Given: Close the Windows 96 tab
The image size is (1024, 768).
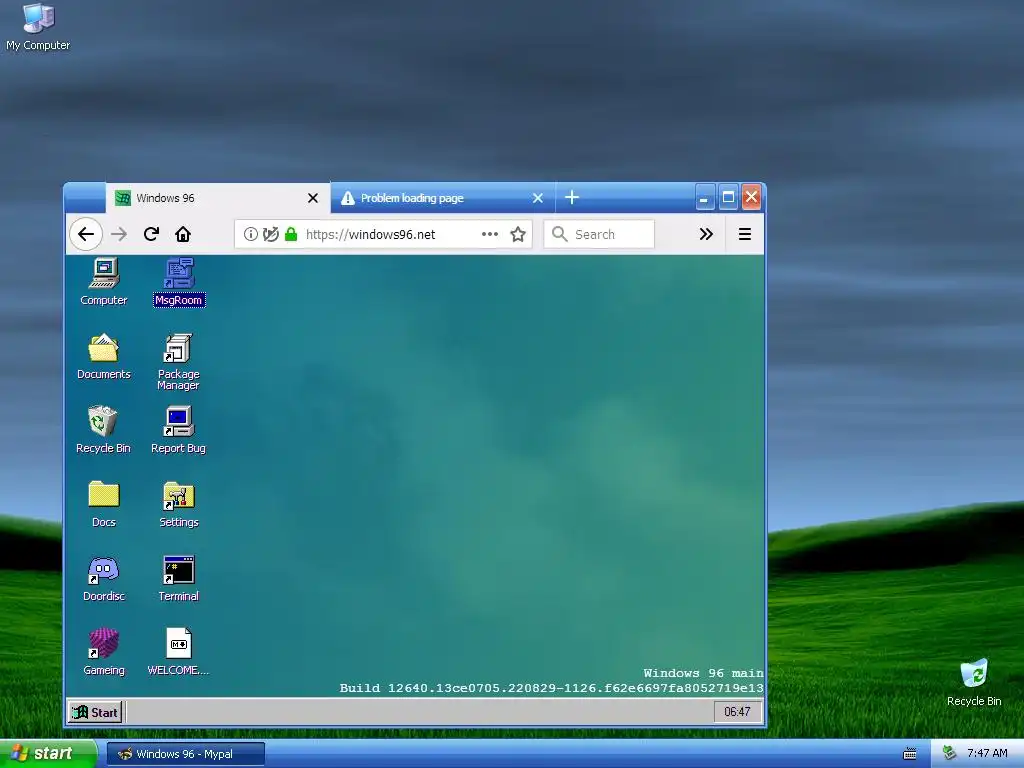Looking at the screenshot, I should 313,198.
